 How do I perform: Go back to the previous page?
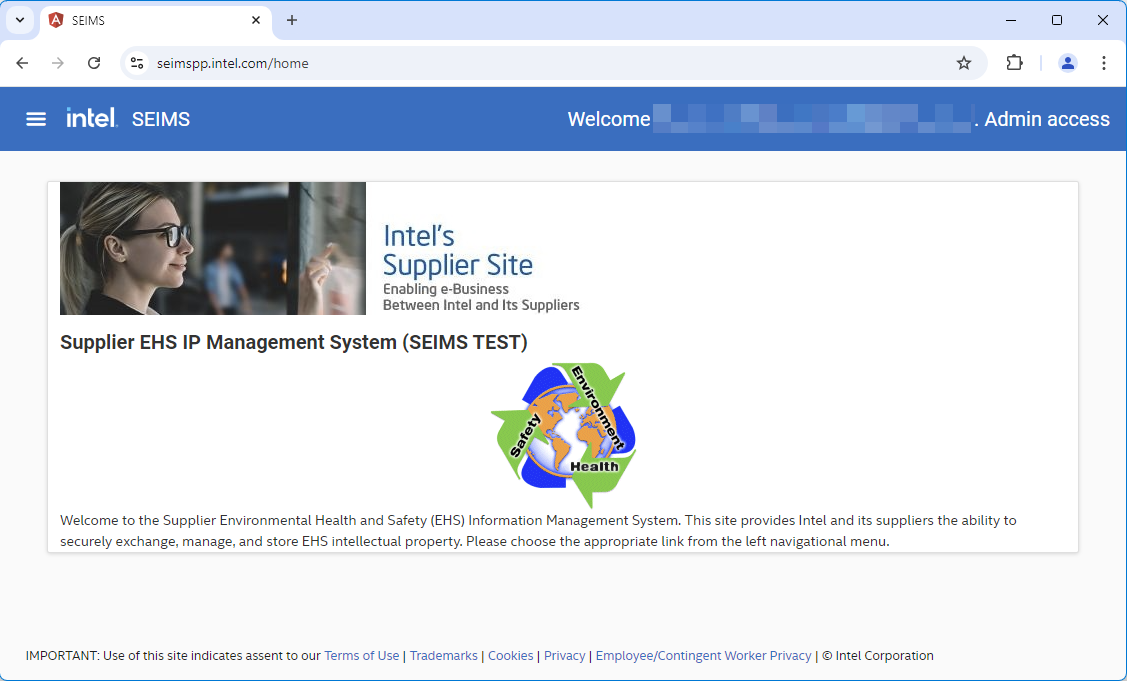(x=22, y=63)
